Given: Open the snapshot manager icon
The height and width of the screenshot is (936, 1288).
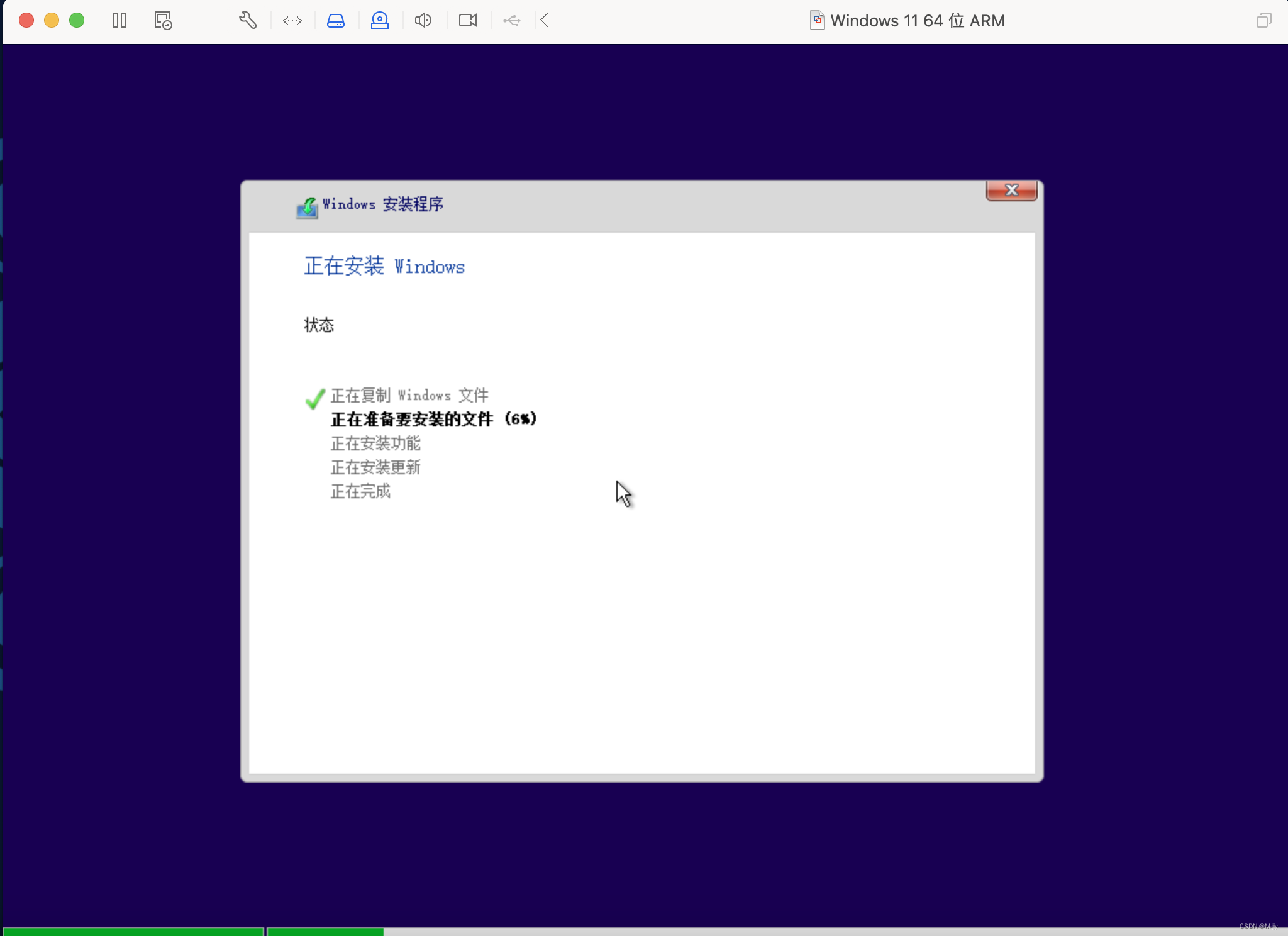Looking at the screenshot, I should tap(163, 21).
